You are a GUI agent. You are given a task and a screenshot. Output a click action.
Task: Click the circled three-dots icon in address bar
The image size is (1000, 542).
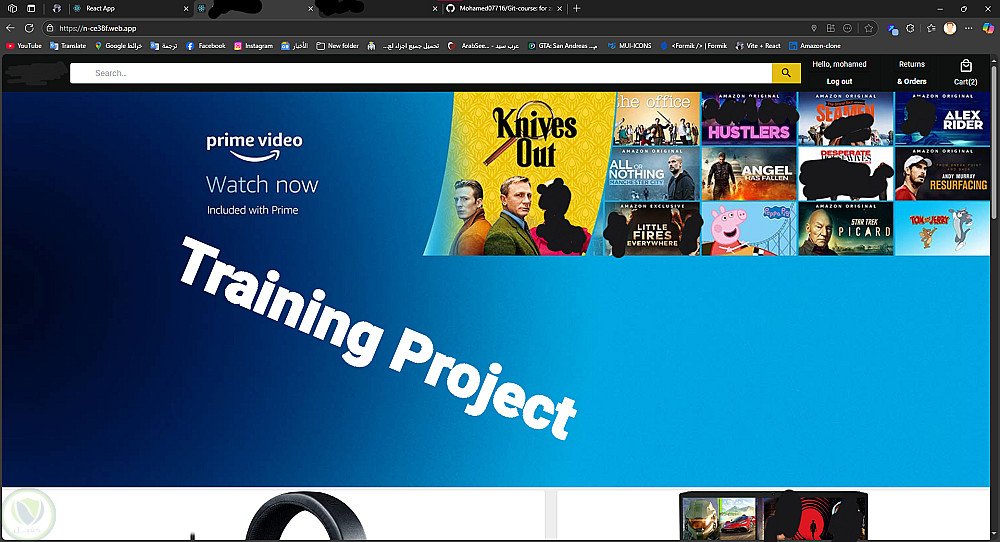[848, 28]
